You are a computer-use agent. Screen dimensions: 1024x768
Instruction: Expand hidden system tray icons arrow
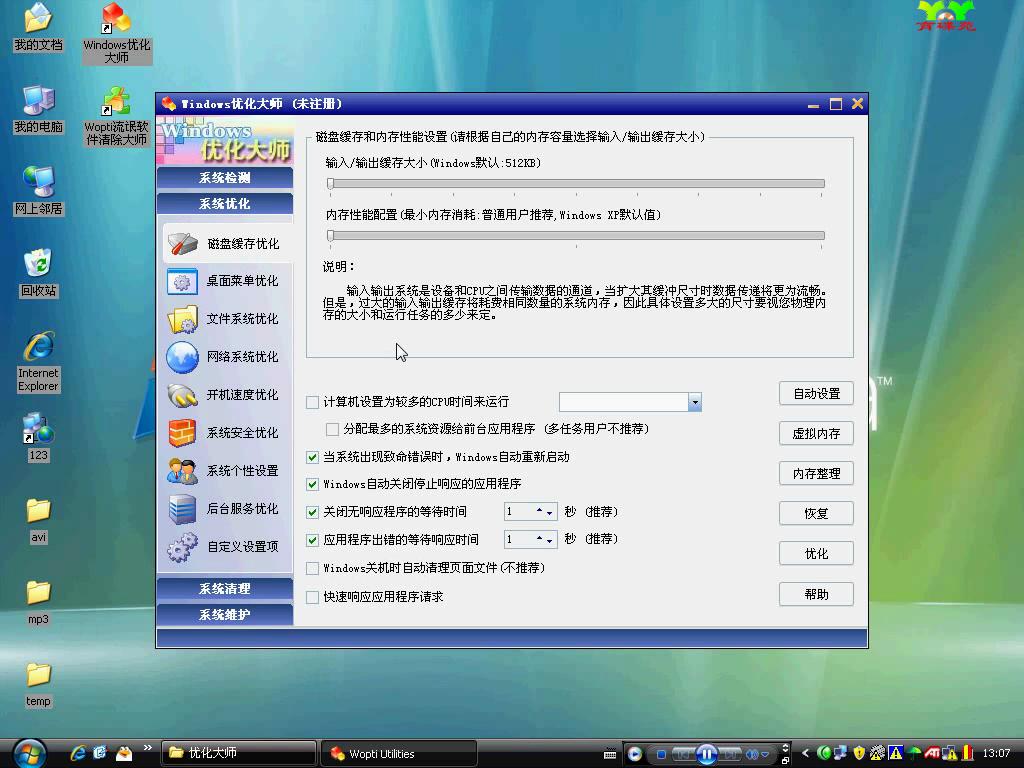(805, 754)
